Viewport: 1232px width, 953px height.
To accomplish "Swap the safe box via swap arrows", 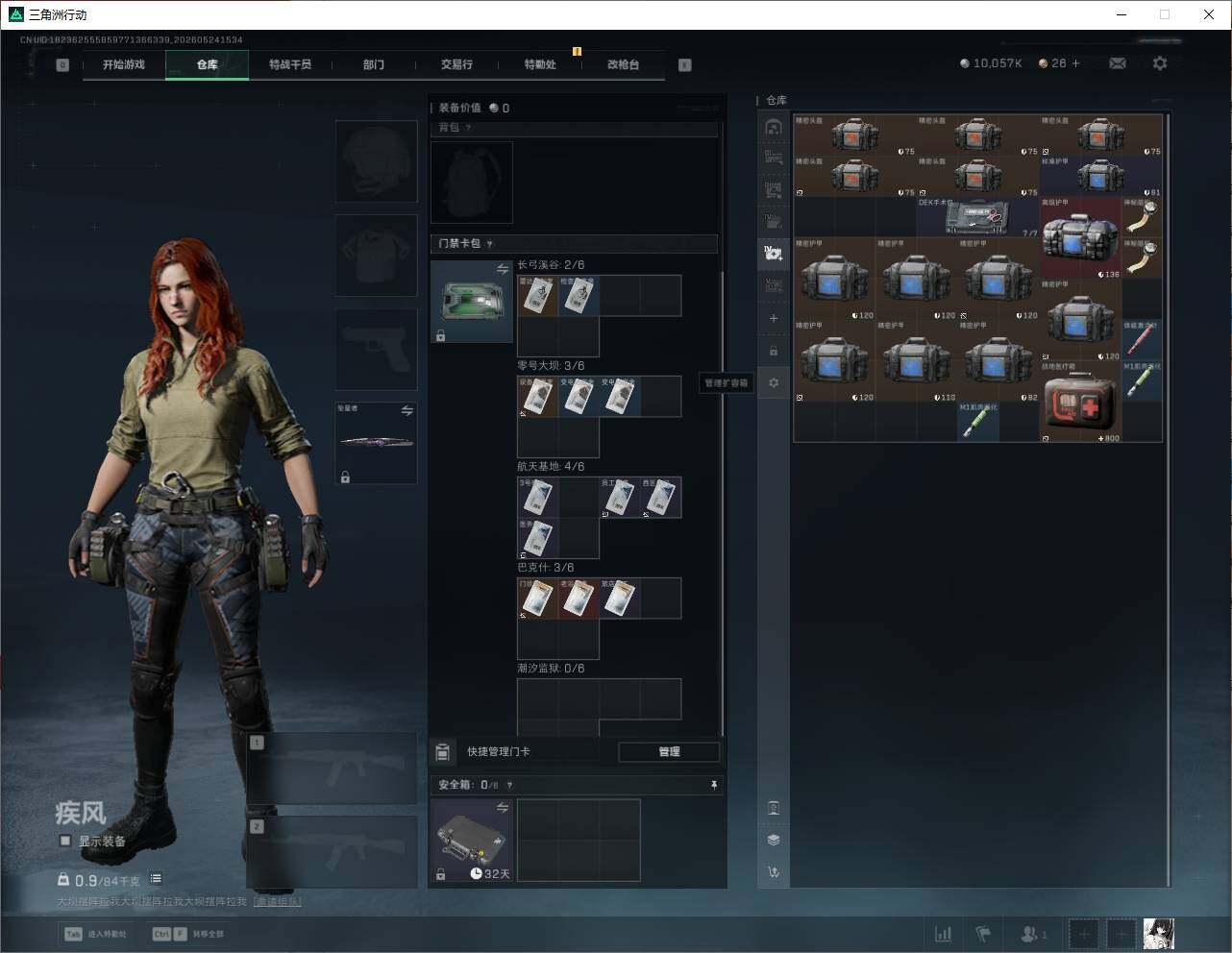I will [x=502, y=808].
